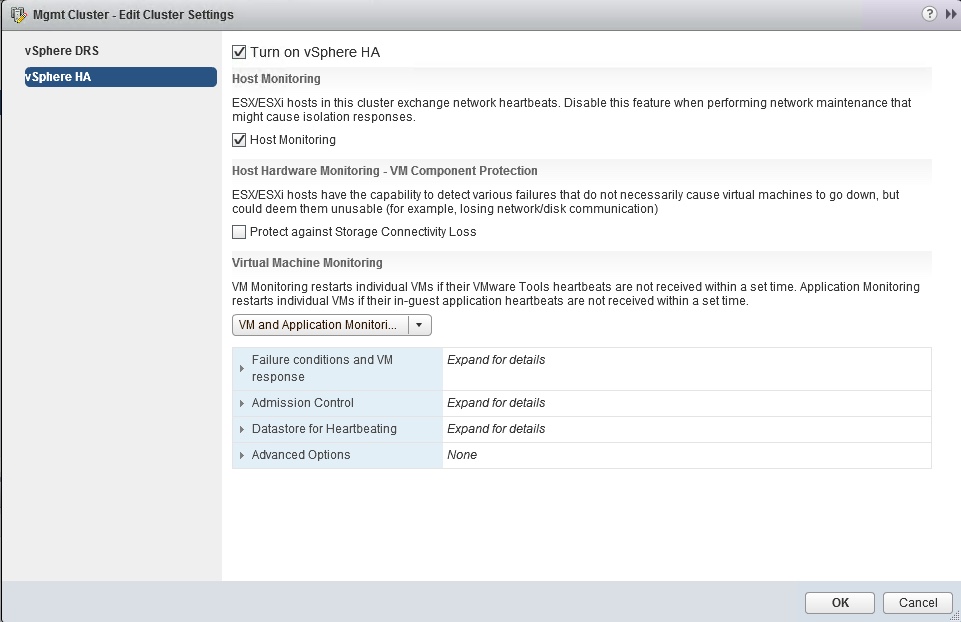Click the None value for Advanced Options
Image resolution: width=961 pixels, height=622 pixels.
pyautogui.click(x=462, y=455)
